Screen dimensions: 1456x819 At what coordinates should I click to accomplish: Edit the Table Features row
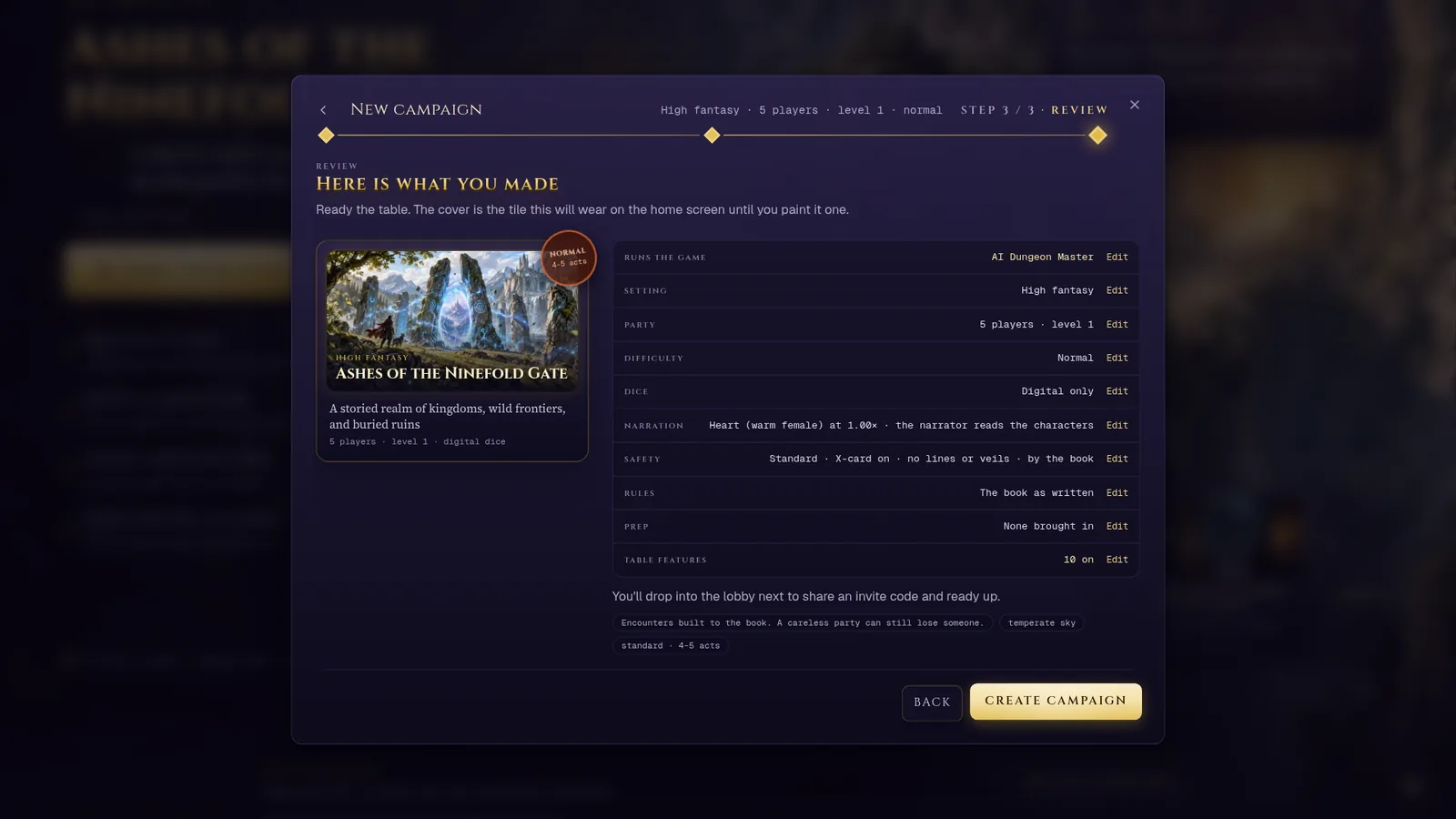point(1117,561)
